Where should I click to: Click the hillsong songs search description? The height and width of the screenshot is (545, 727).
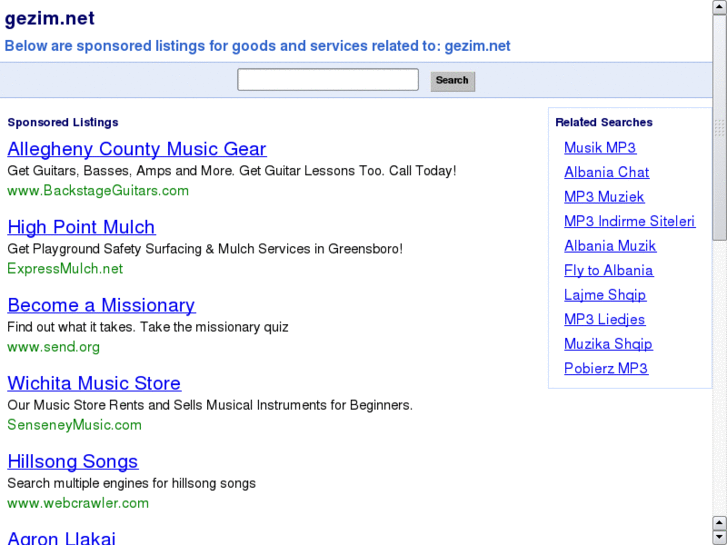coord(132,483)
